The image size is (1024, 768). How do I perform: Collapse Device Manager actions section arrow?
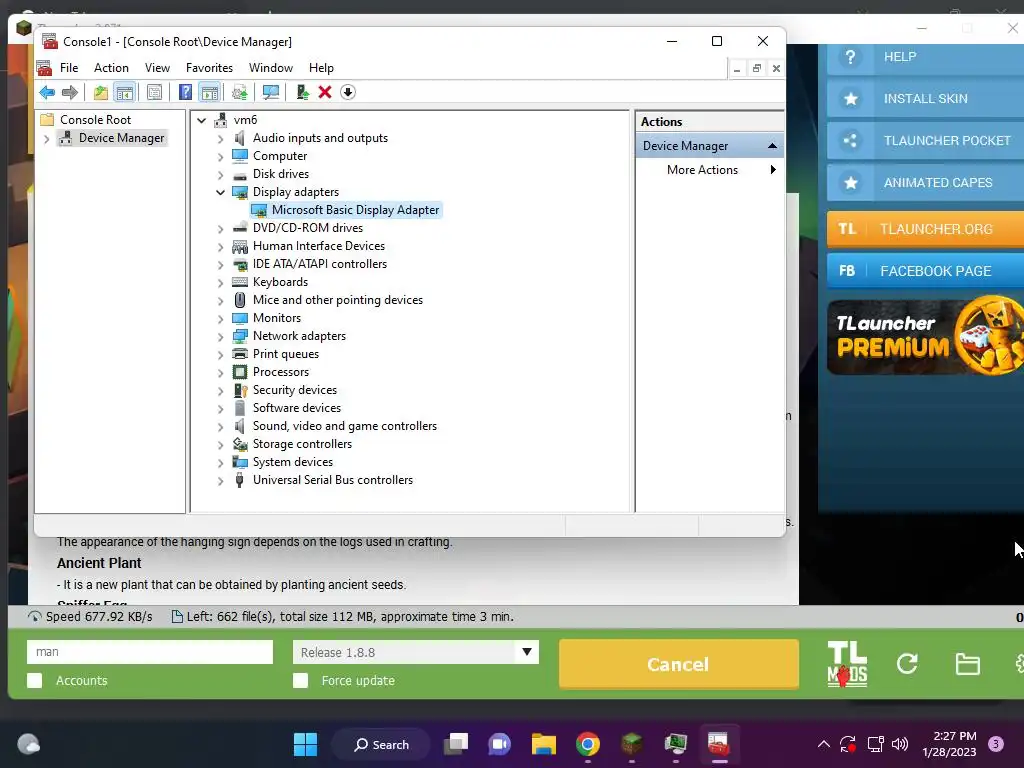772,146
